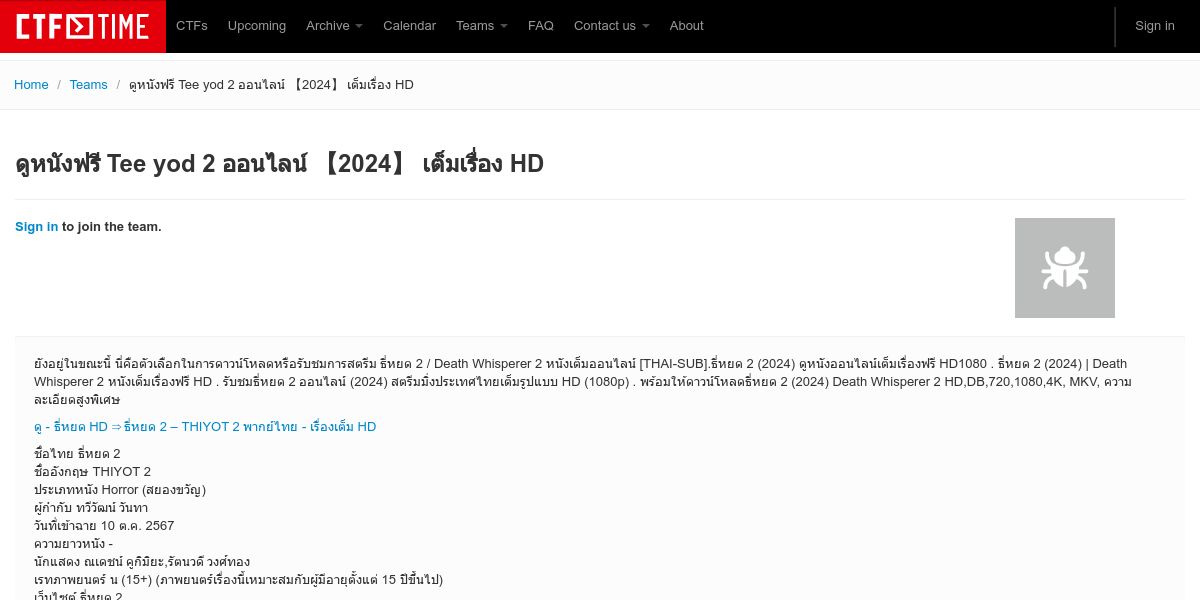The width and height of the screenshot is (1200, 600).
Task: Open the Calendar page
Action: [x=409, y=26]
